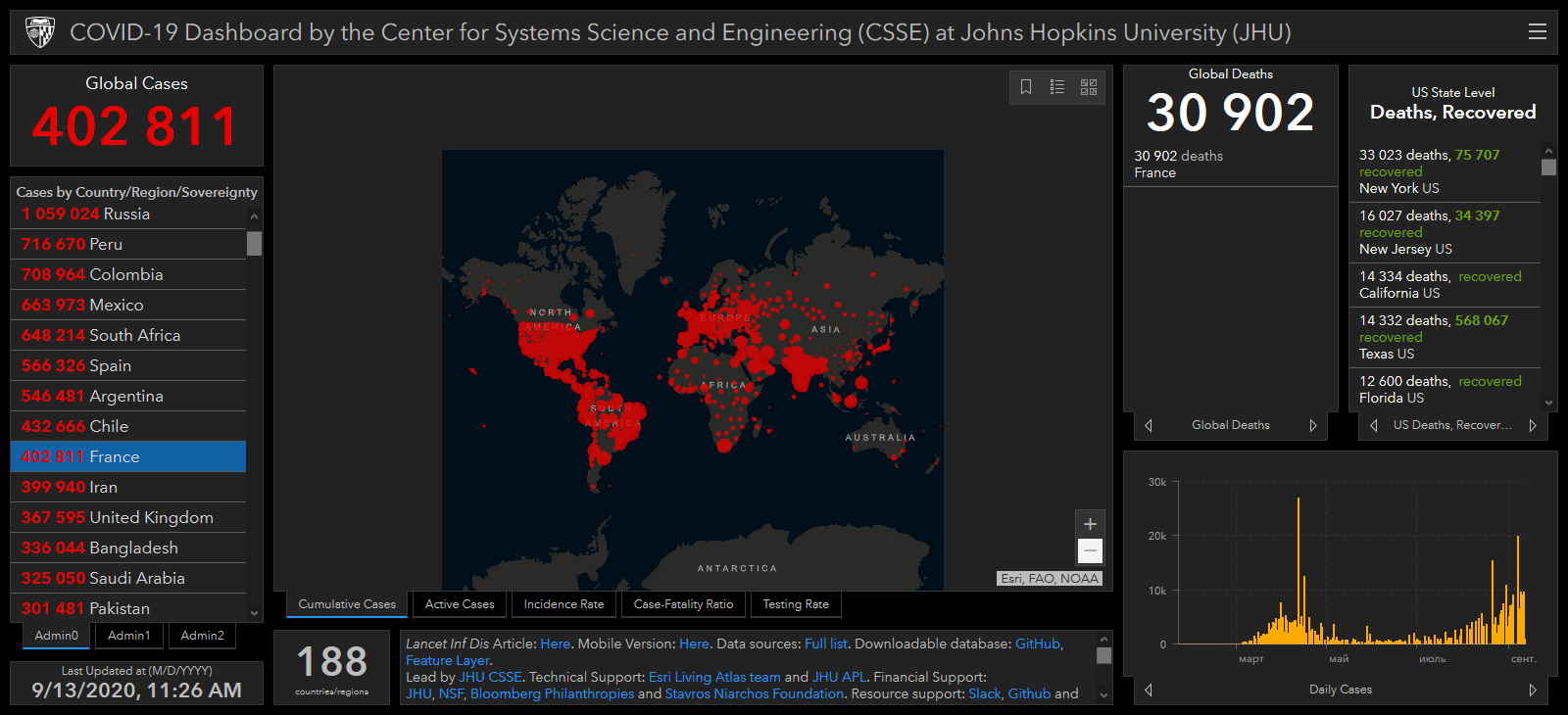Select Bangladesh in the country list
Viewport: 1568px width, 715px height.
pyautogui.click(x=128, y=548)
